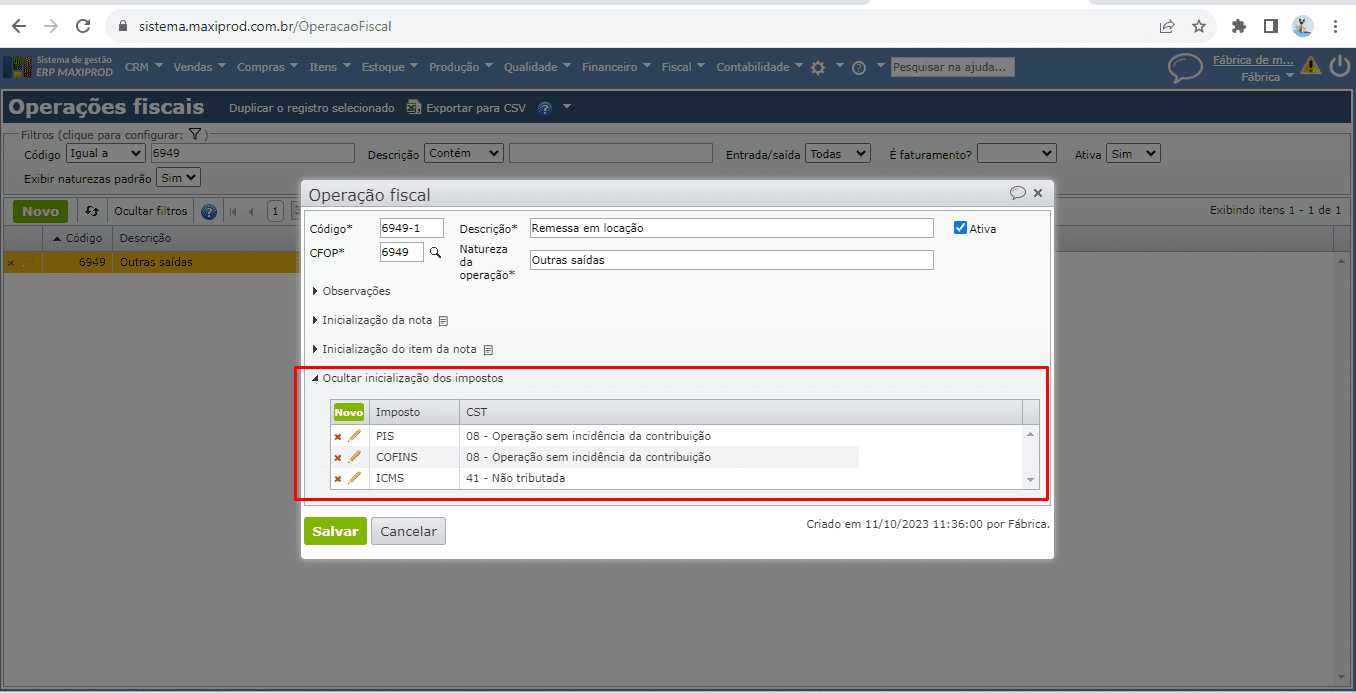This screenshot has width=1356, height=693.
Task: Click the dialog Código field 6949-1
Action: [x=411, y=228]
